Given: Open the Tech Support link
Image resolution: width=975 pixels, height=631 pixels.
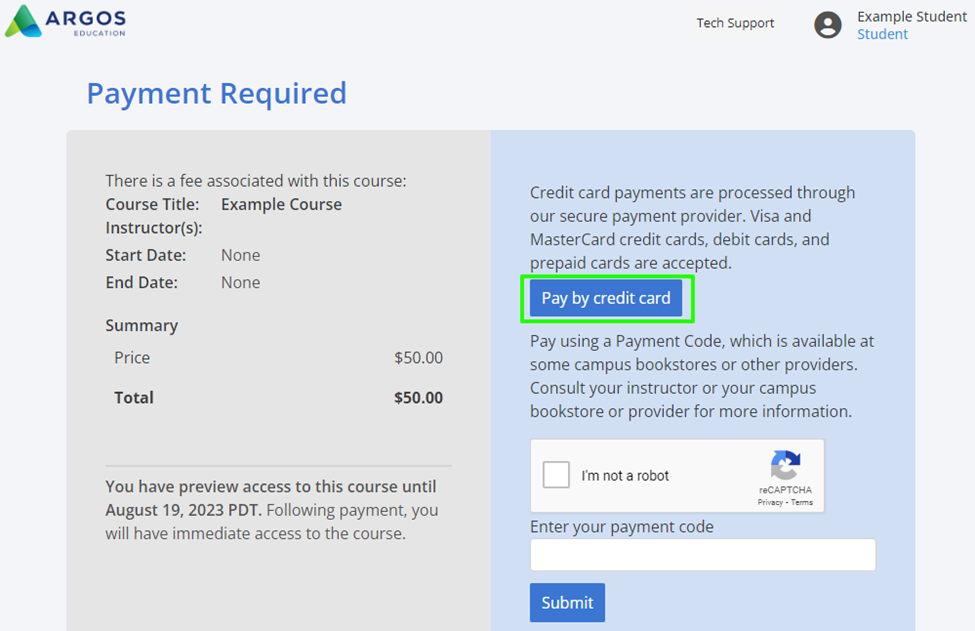Looking at the screenshot, I should (735, 23).
